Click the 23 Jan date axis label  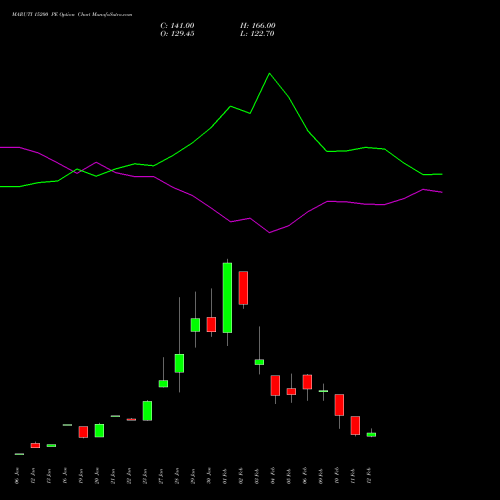[145, 476]
